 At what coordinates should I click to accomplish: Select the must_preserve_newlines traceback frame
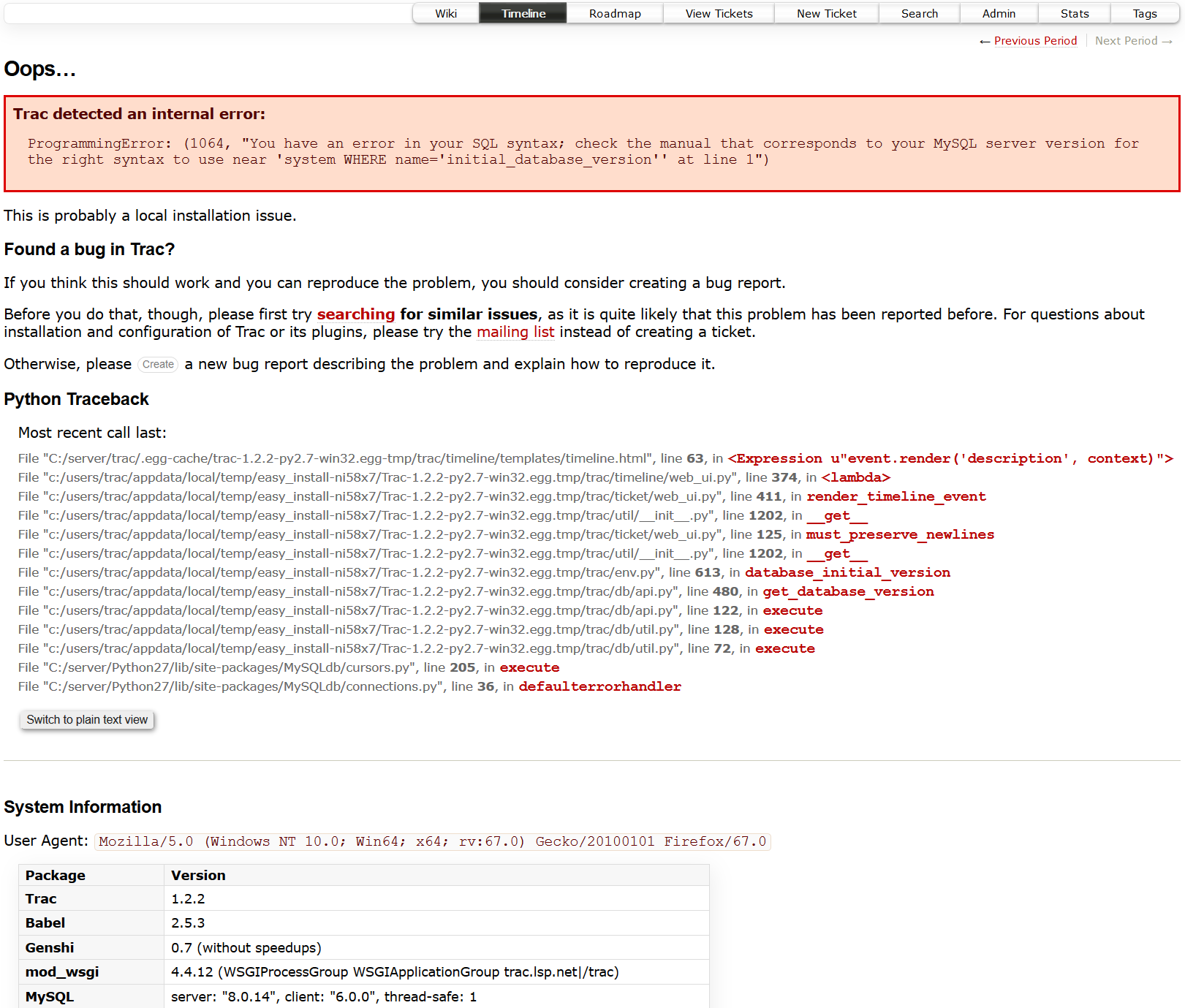pyautogui.click(x=899, y=535)
